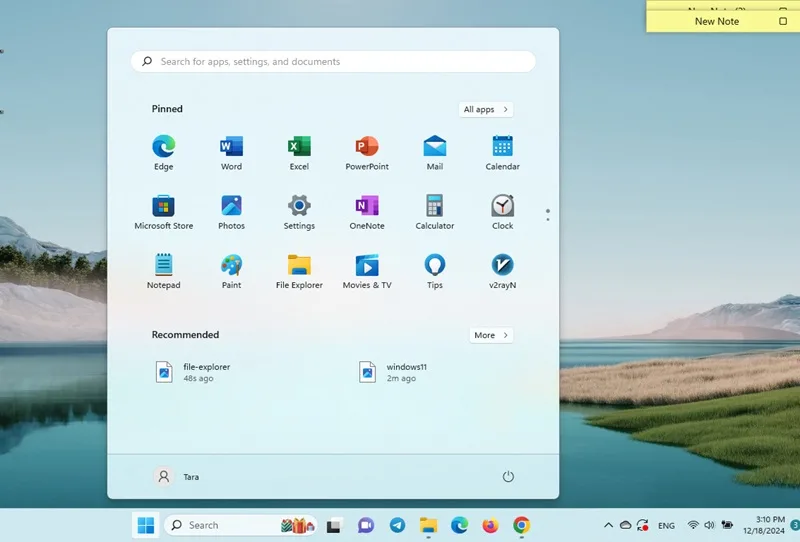Open the Excel app icon
This screenshot has height=542, width=800.
[299, 153]
